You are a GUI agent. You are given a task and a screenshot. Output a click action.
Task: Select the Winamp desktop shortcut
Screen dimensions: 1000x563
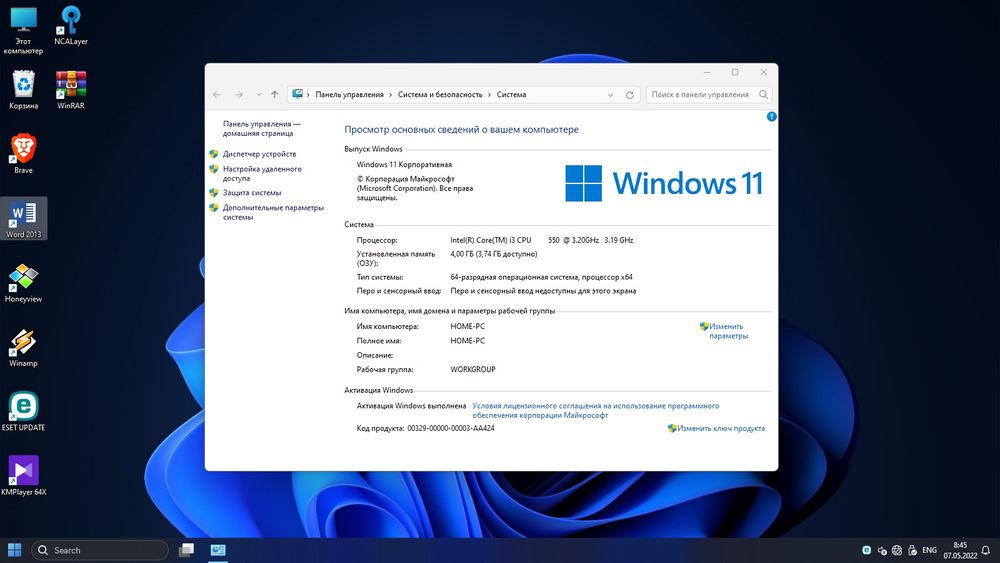click(x=24, y=347)
